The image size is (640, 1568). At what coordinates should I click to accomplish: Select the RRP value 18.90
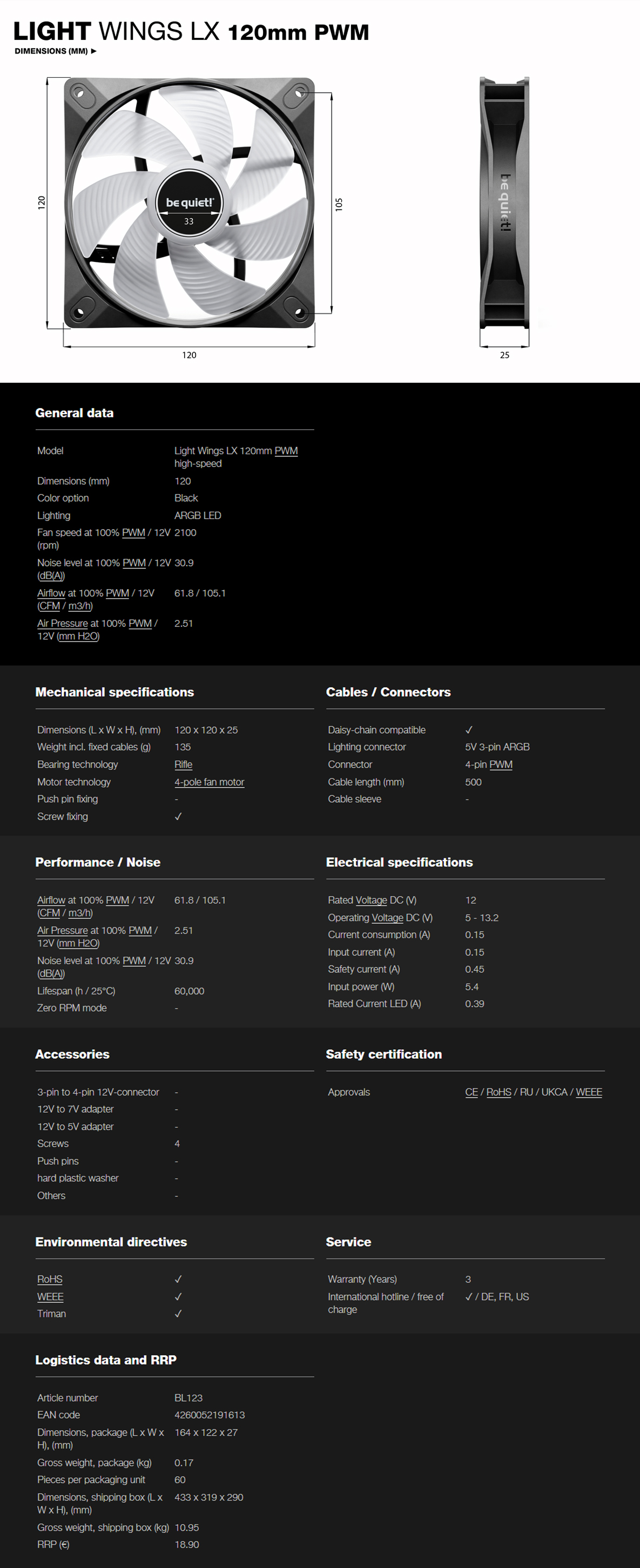pos(187,1545)
